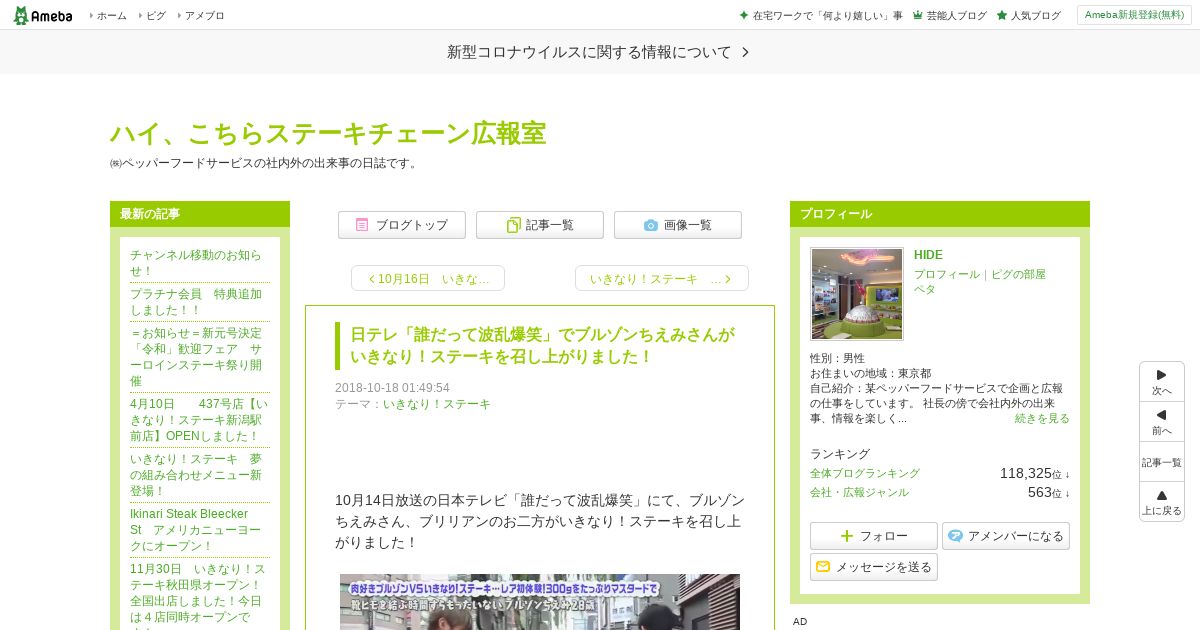This screenshot has height=630, width=1200.
Task: Open ピグの部屋 link
Action: click(x=1018, y=274)
